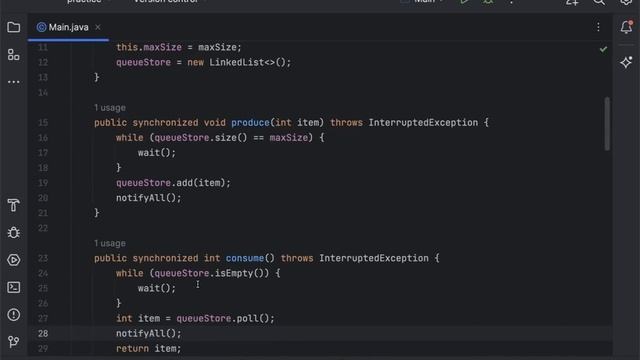Click 'this.maxSize' on line 11
The image size is (640, 360).
coord(149,47)
